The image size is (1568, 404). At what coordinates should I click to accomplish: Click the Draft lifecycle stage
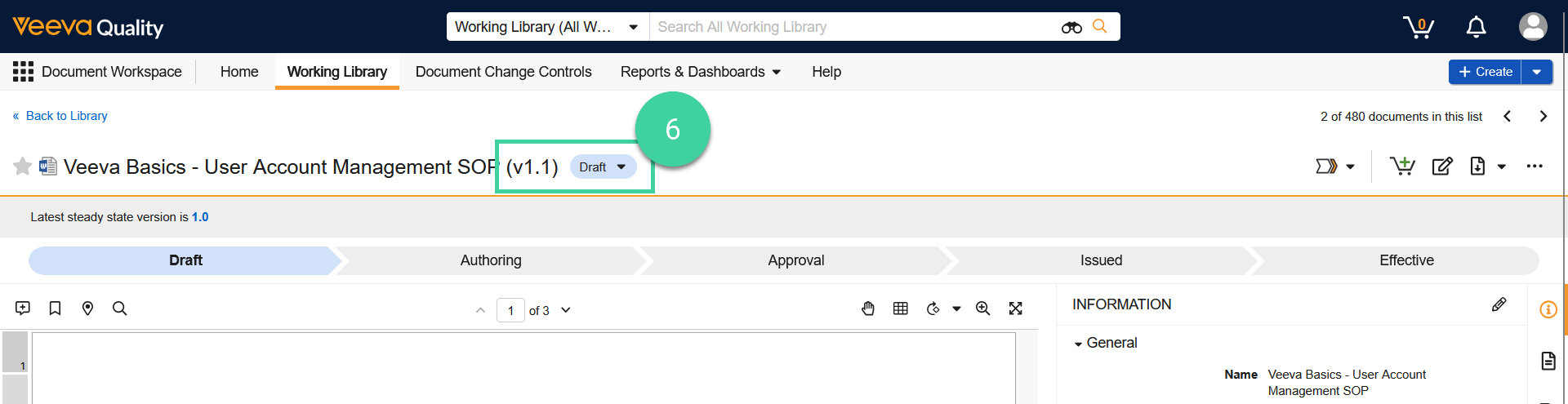point(185,260)
